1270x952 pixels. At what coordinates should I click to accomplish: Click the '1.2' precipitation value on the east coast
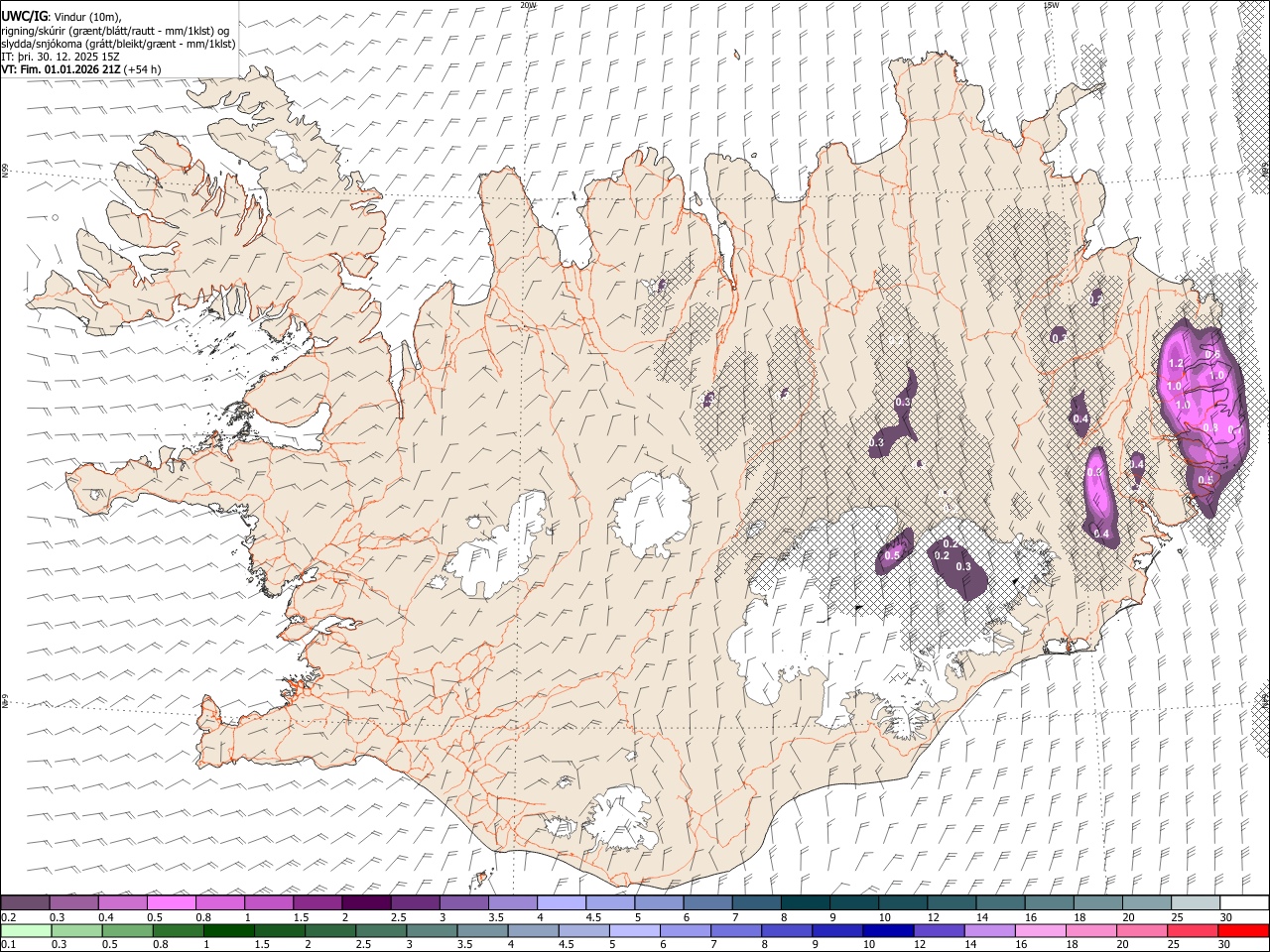click(x=1174, y=365)
